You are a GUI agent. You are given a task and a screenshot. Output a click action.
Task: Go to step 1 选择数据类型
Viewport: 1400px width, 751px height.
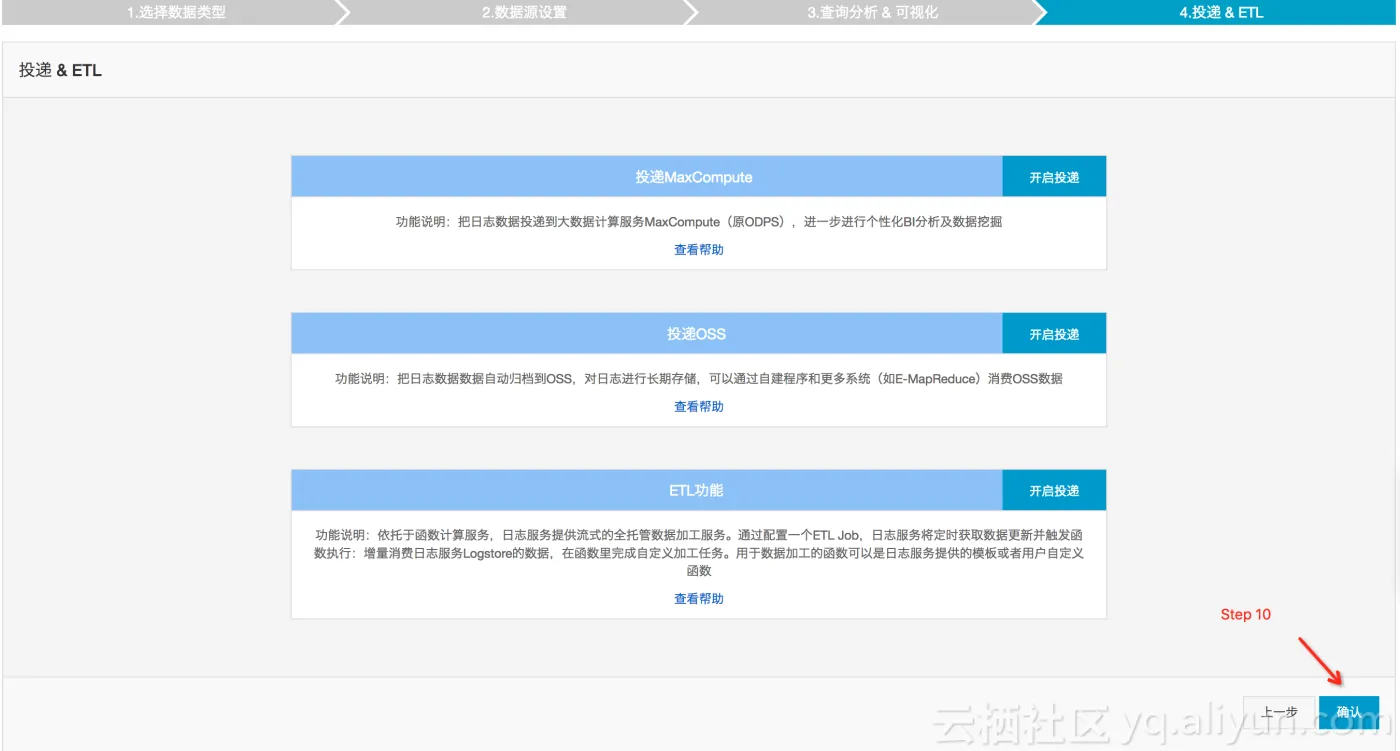(x=176, y=13)
